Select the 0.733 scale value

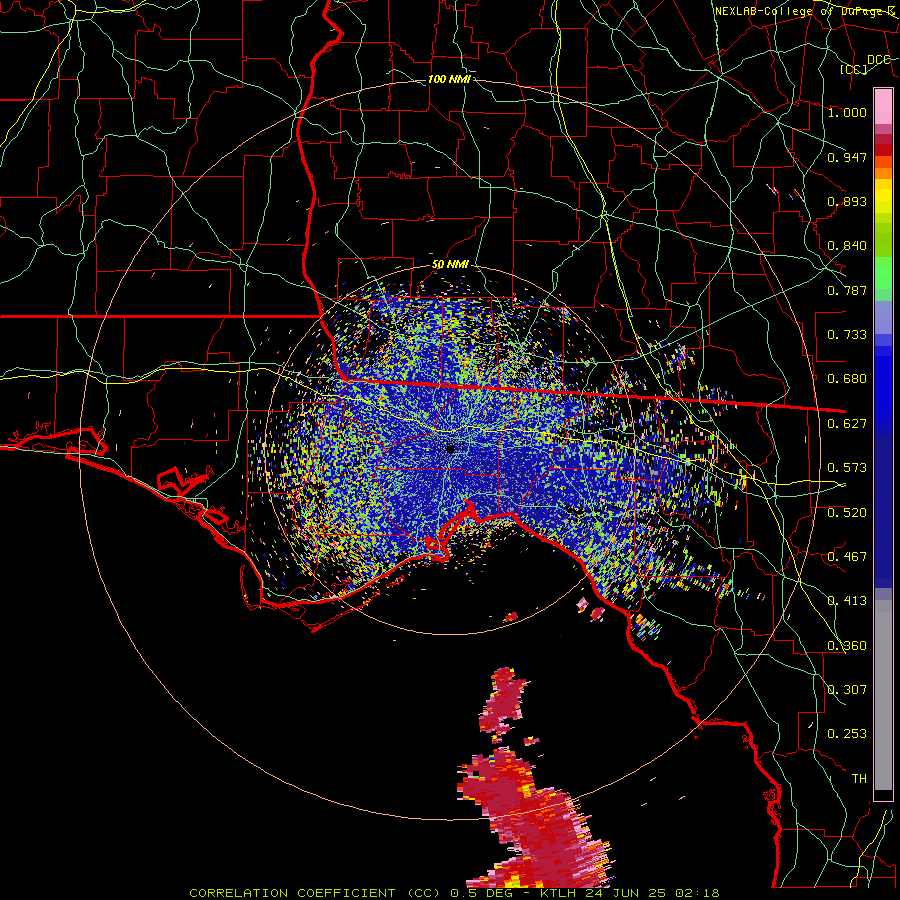click(x=847, y=335)
